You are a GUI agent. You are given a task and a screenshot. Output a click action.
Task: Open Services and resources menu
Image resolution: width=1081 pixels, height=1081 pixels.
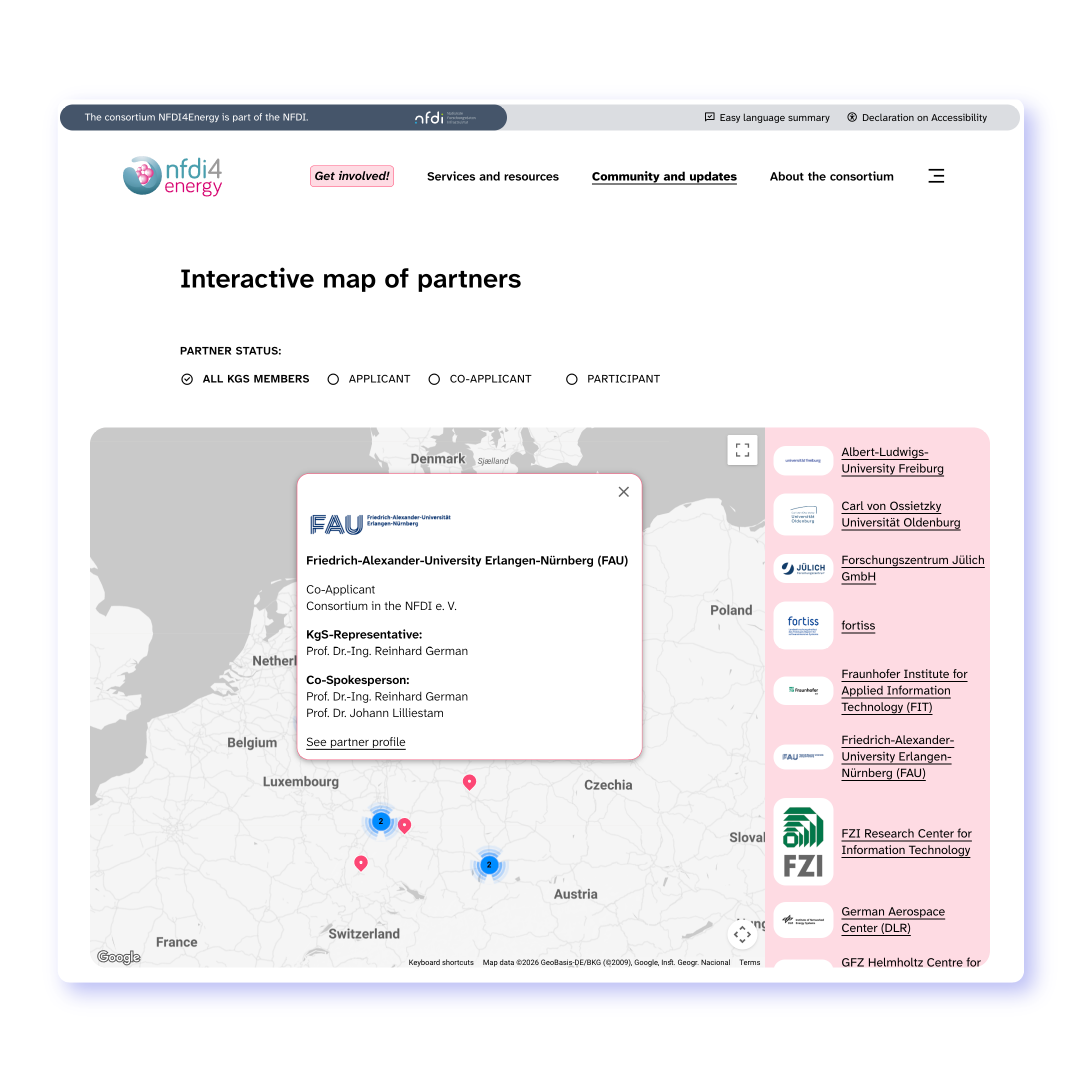pyautogui.click(x=493, y=177)
